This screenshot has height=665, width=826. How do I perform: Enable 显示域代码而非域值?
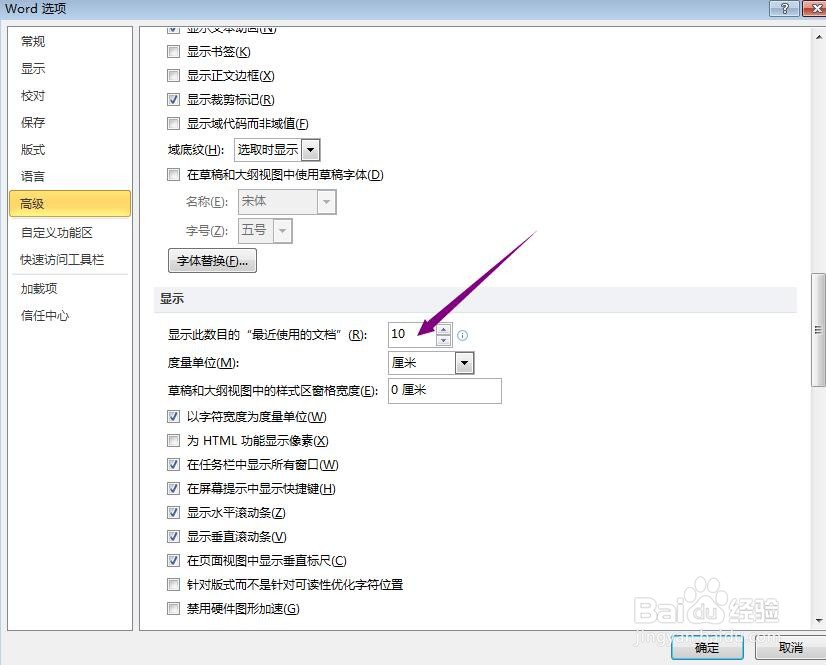click(x=174, y=123)
